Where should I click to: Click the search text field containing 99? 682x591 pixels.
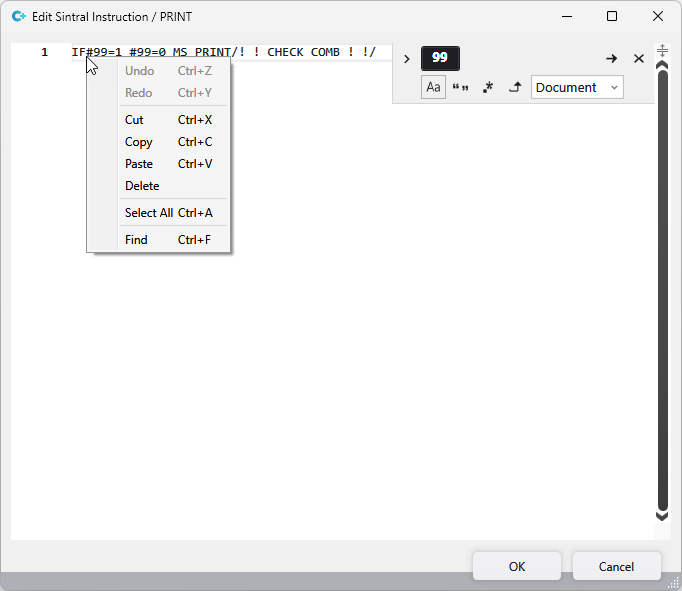coord(440,58)
